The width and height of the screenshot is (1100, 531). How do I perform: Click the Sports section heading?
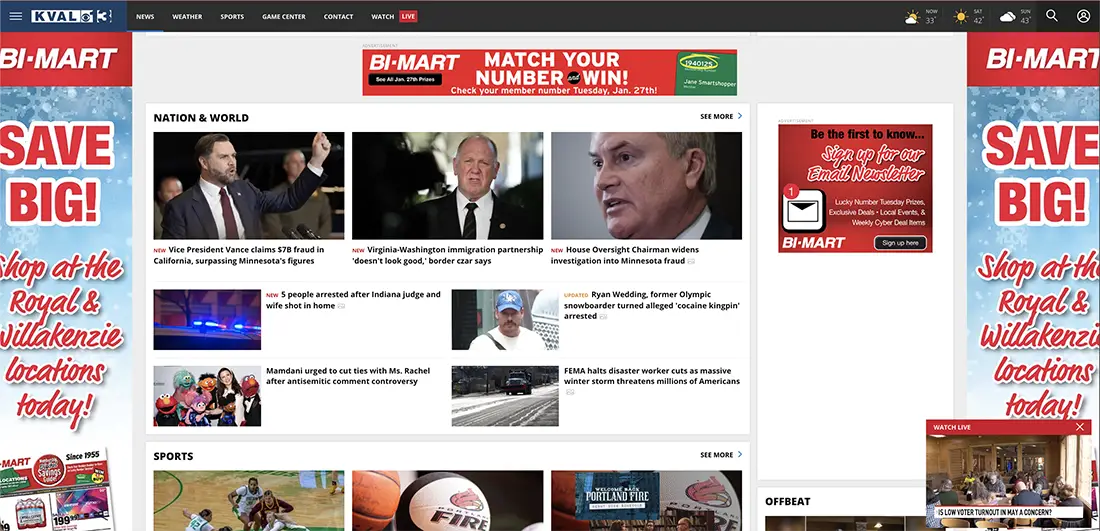173,456
